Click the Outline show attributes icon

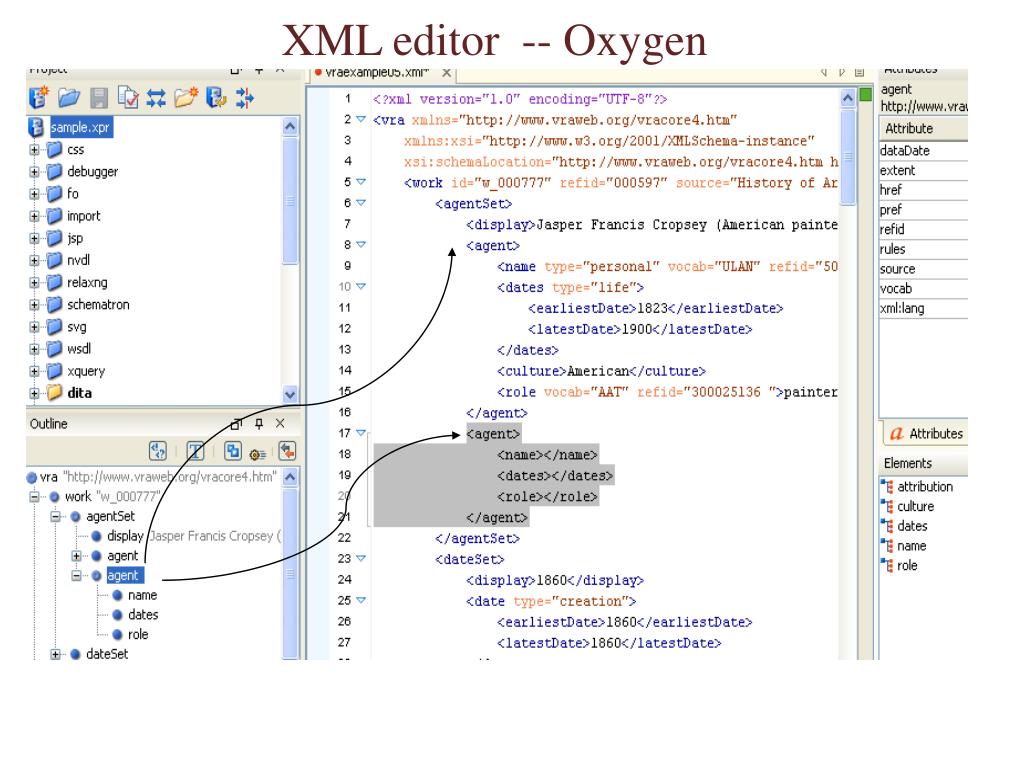coord(232,451)
